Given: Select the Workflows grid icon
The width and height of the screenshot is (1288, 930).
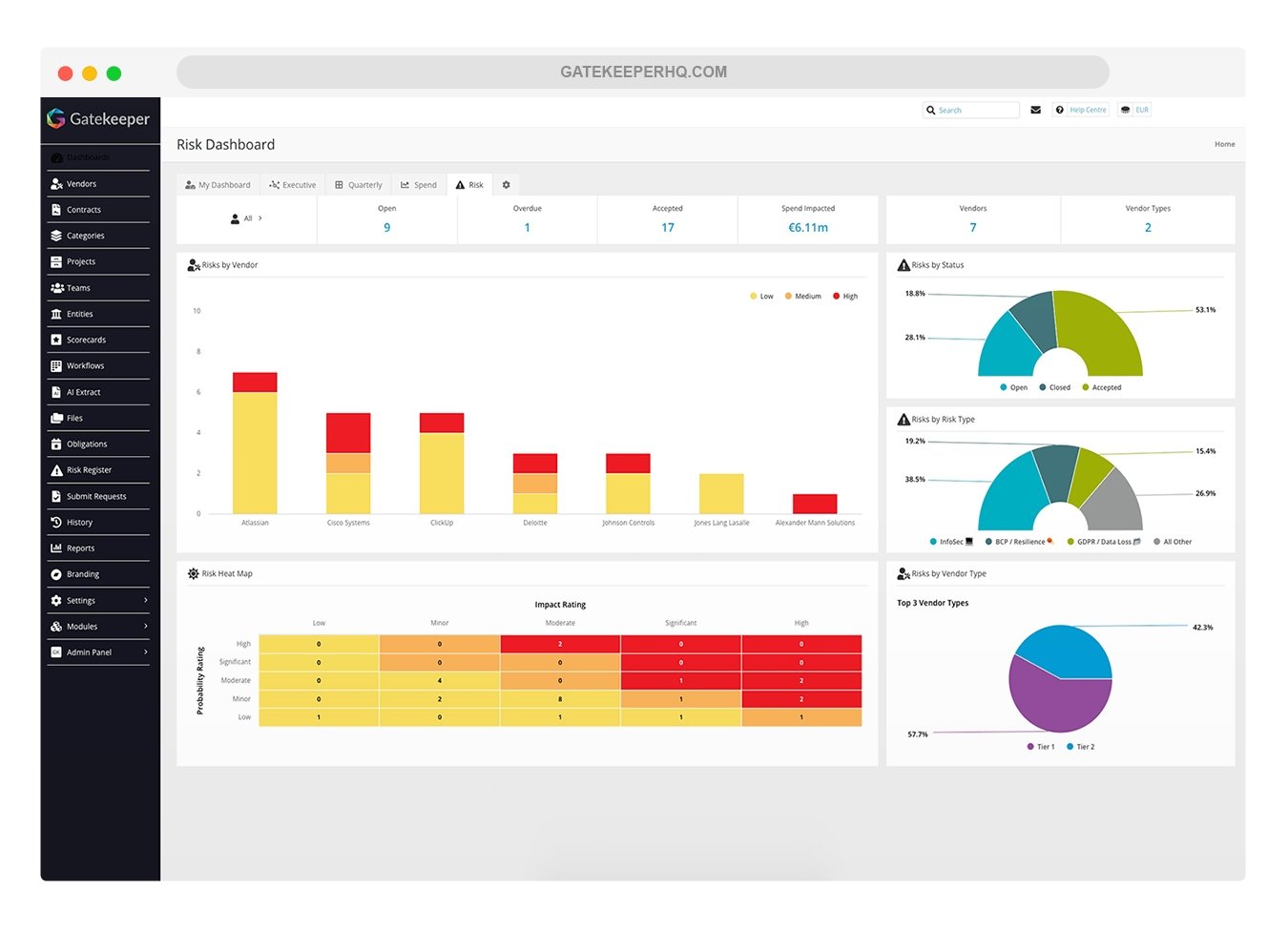Looking at the screenshot, I should (x=56, y=366).
